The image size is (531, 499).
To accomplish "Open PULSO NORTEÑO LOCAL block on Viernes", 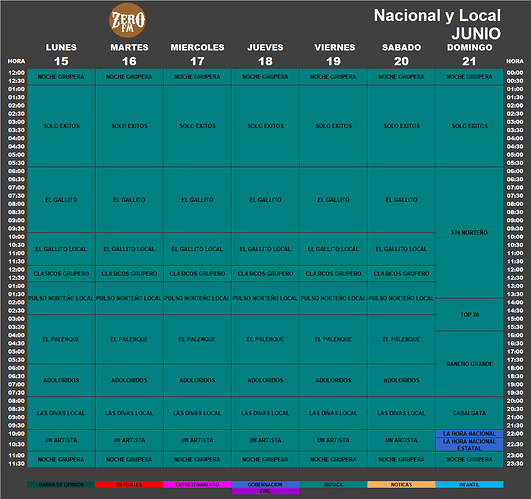I will pos(333,298).
